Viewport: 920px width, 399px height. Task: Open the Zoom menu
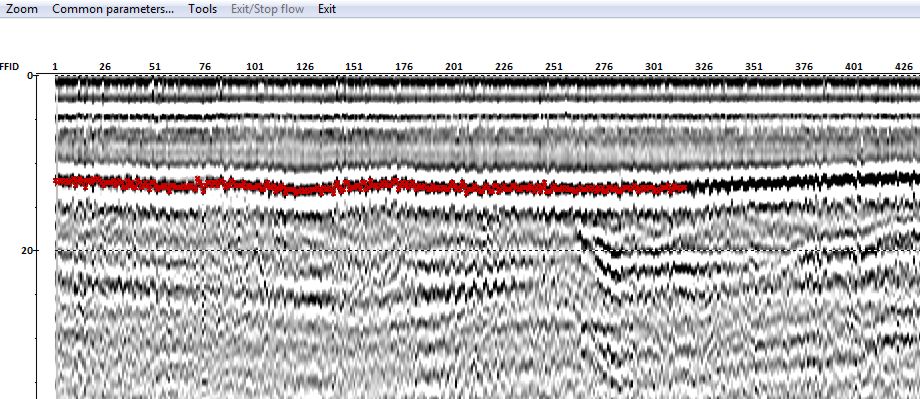[x=22, y=9]
